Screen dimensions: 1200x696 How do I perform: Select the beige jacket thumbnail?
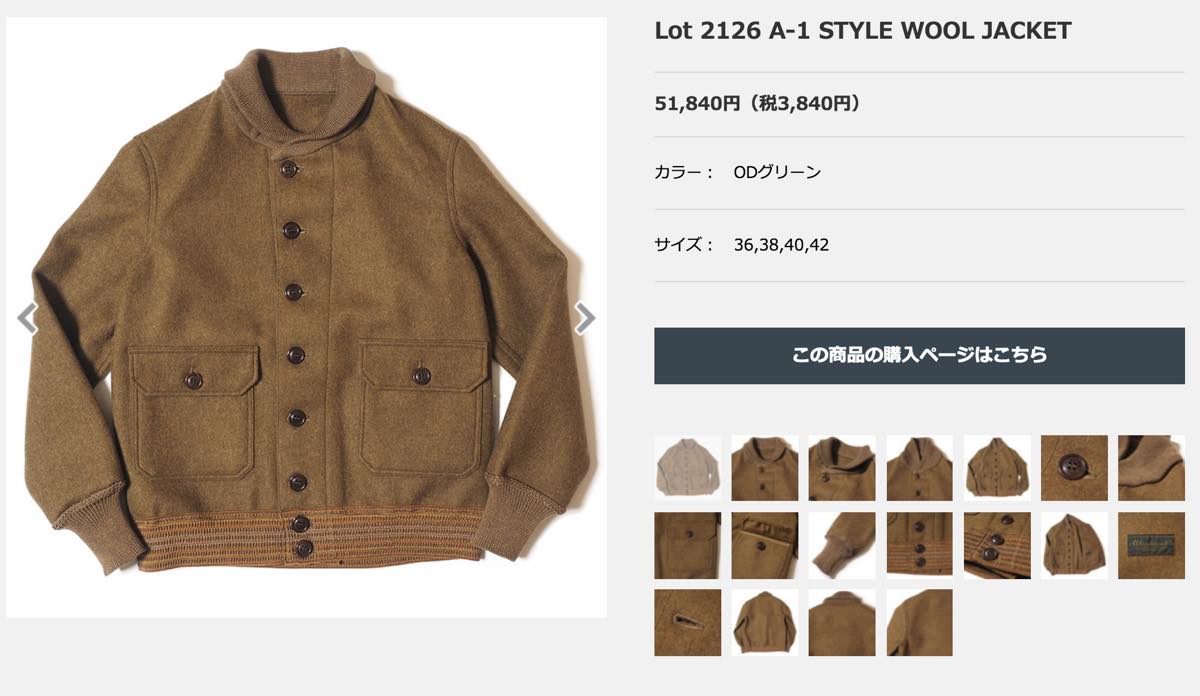click(x=687, y=468)
